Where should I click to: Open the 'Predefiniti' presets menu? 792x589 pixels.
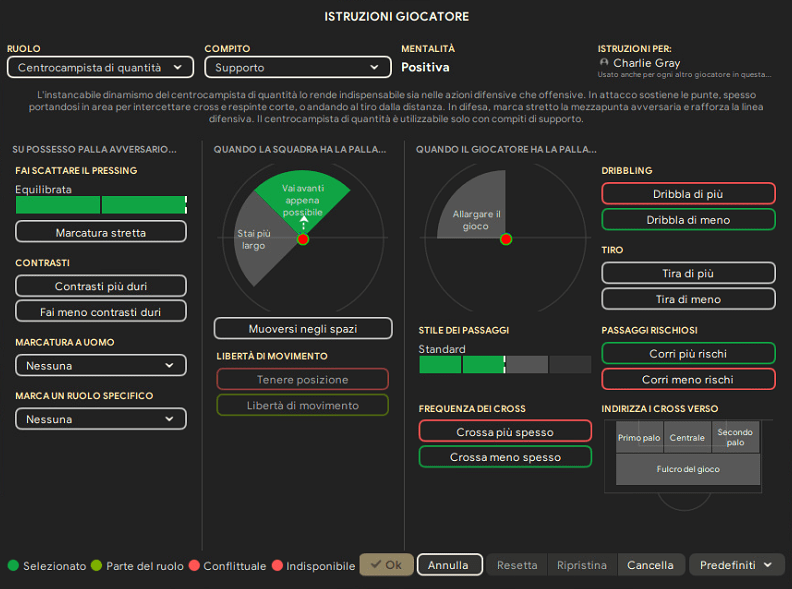pos(735,565)
